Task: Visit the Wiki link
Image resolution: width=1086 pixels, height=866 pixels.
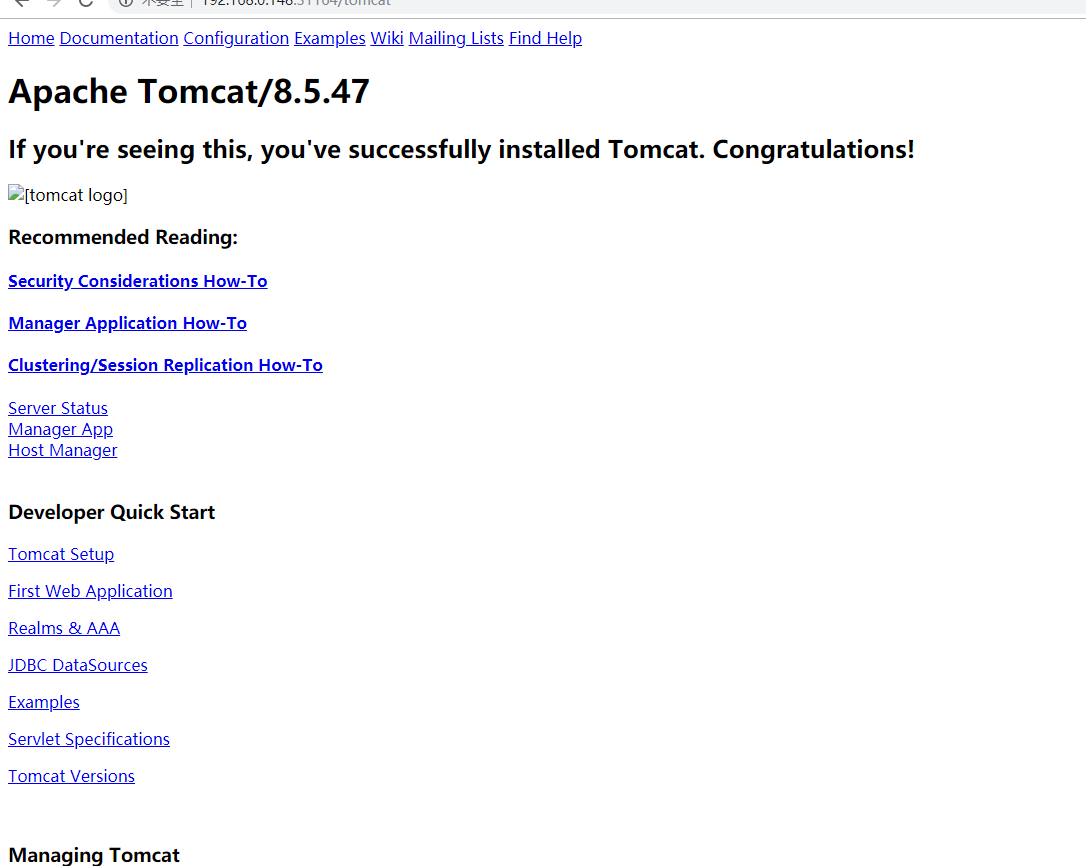Action: click(x=387, y=38)
